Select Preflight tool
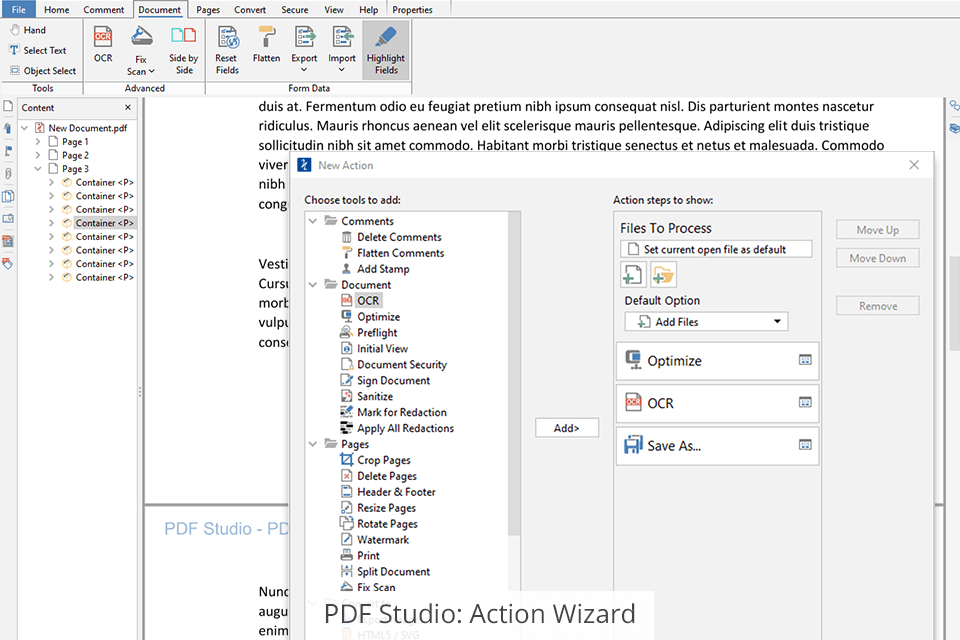 coord(369,333)
